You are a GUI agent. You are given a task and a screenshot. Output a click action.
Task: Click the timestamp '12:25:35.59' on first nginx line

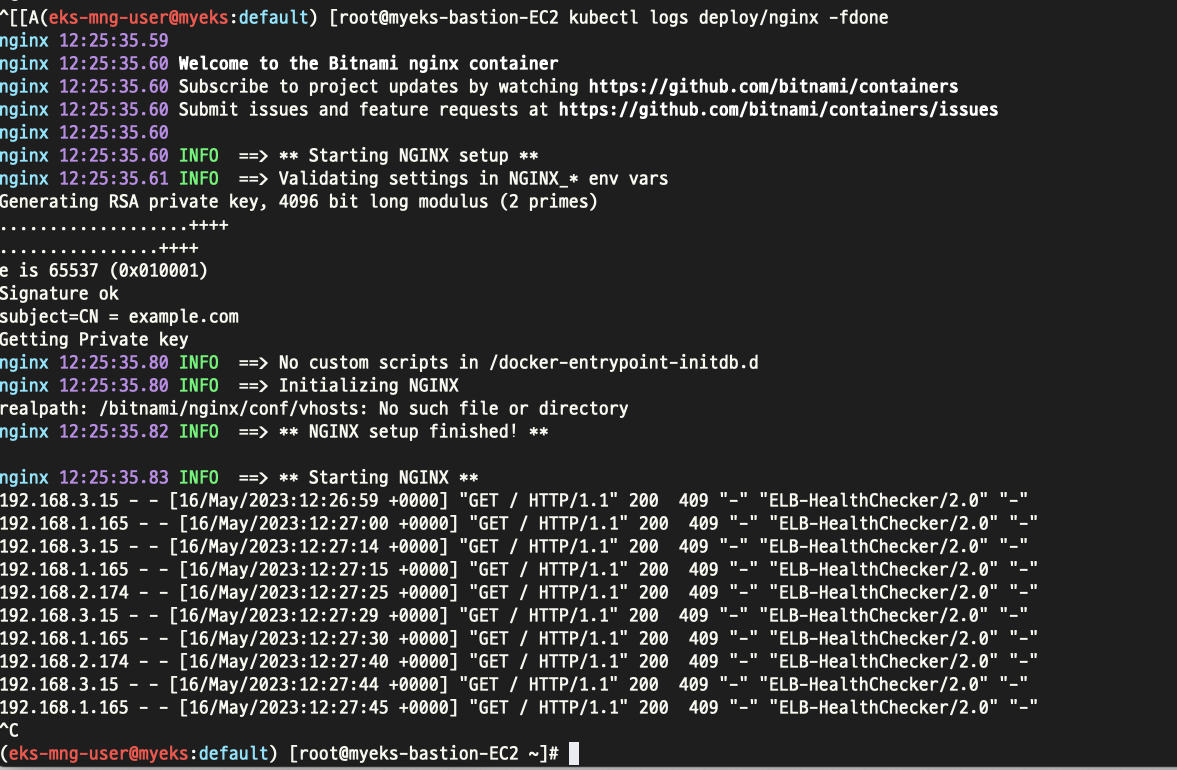(113, 41)
